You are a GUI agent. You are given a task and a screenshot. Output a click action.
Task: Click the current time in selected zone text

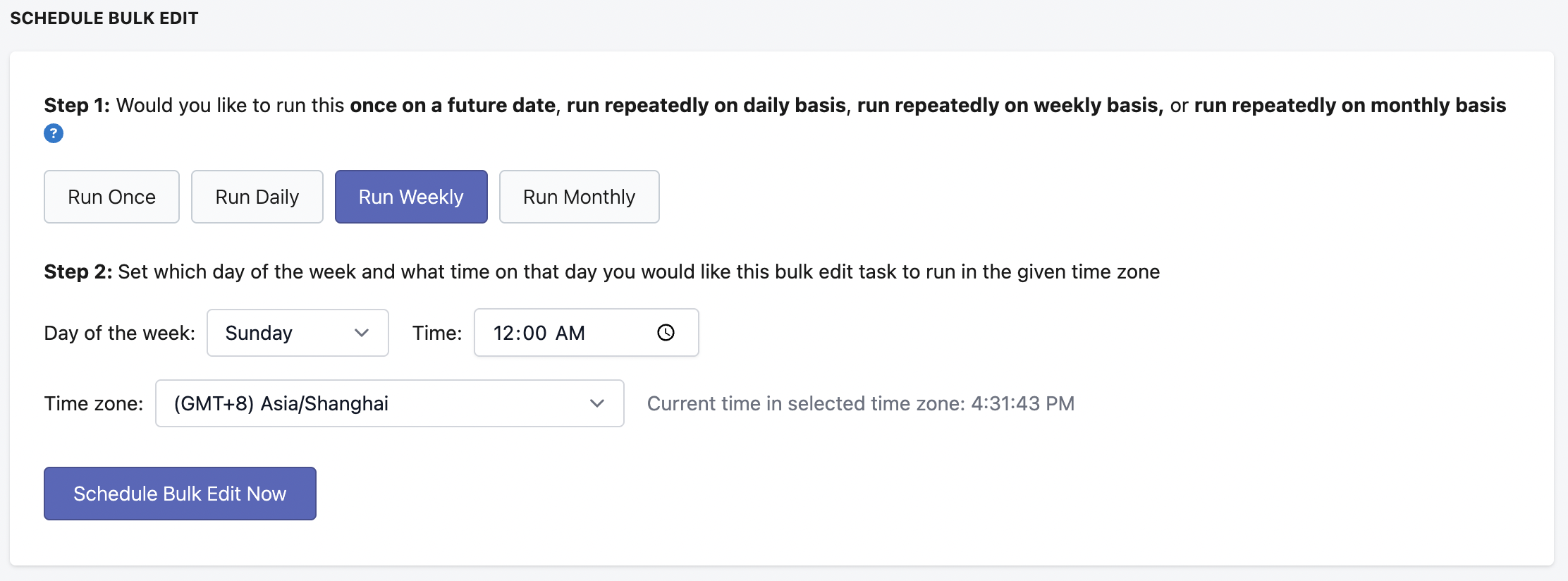[x=861, y=403]
